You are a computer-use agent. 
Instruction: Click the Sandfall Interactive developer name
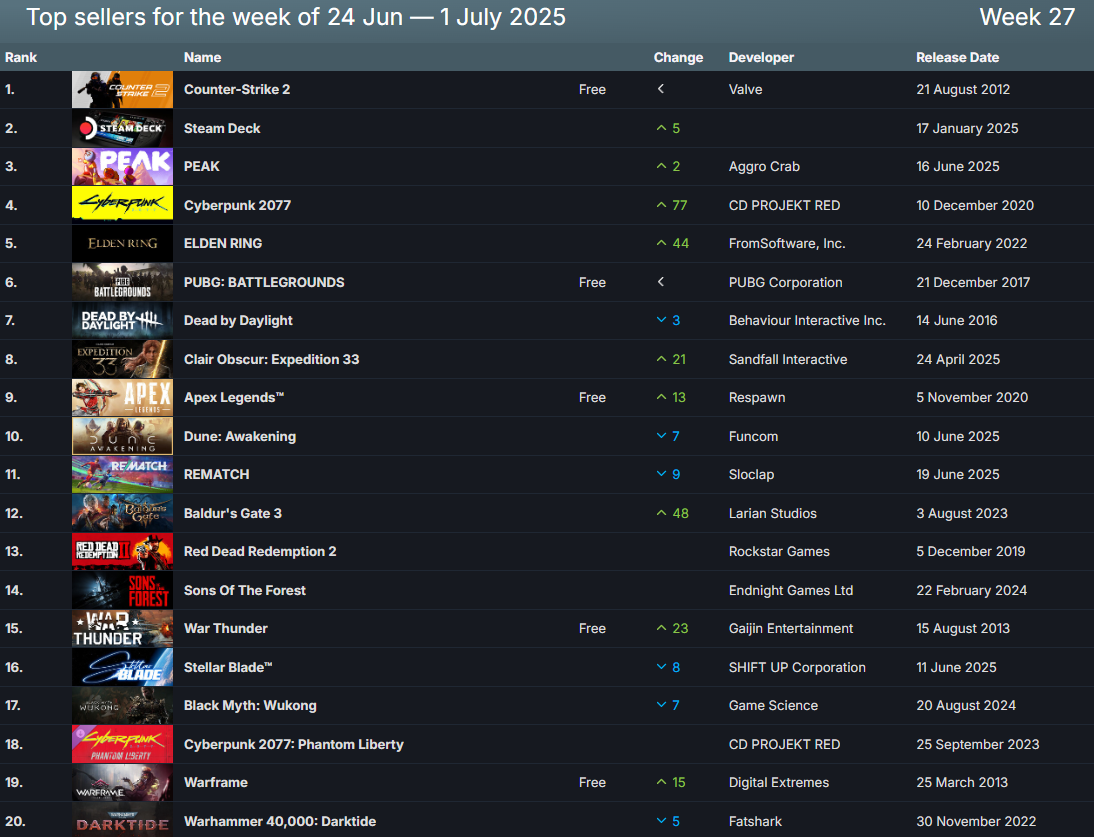click(x=788, y=359)
